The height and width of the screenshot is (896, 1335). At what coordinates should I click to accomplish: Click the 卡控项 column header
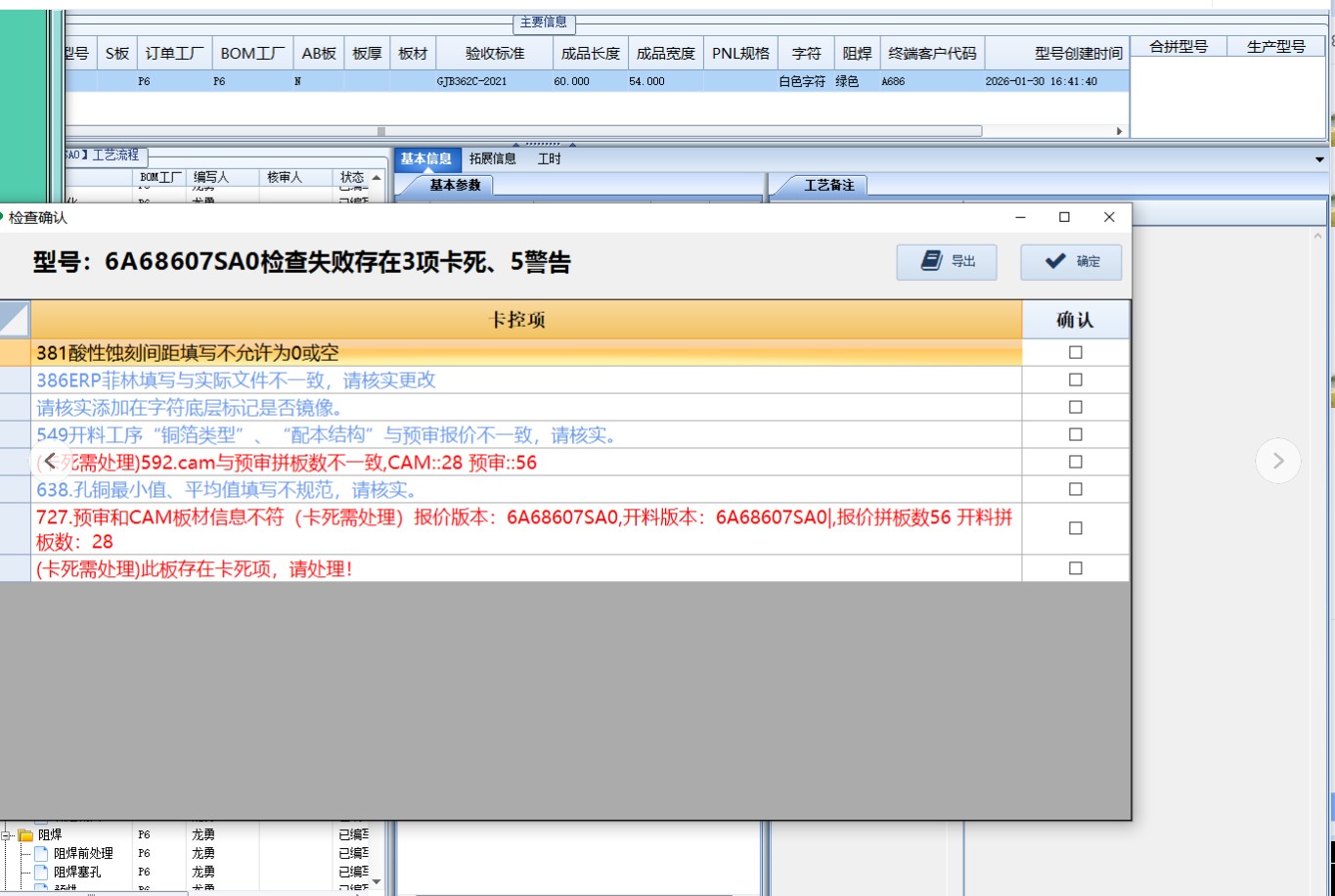(x=526, y=319)
